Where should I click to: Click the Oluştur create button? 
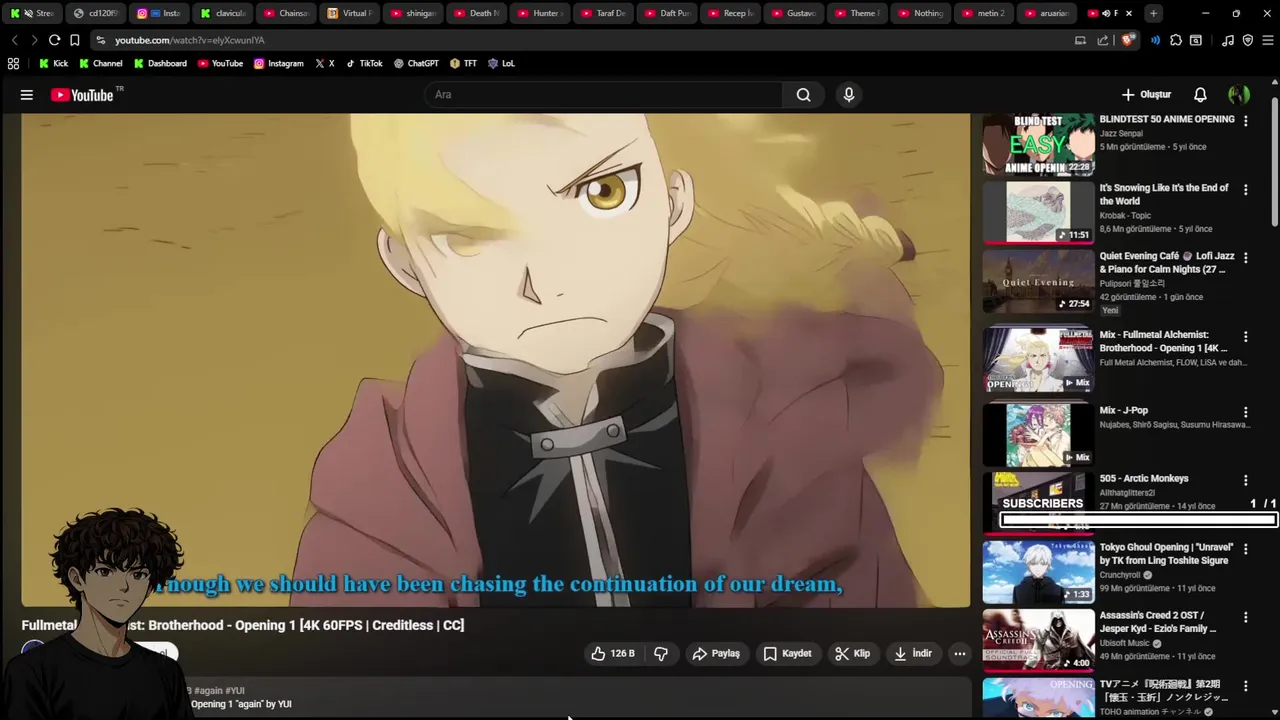(x=1146, y=95)
